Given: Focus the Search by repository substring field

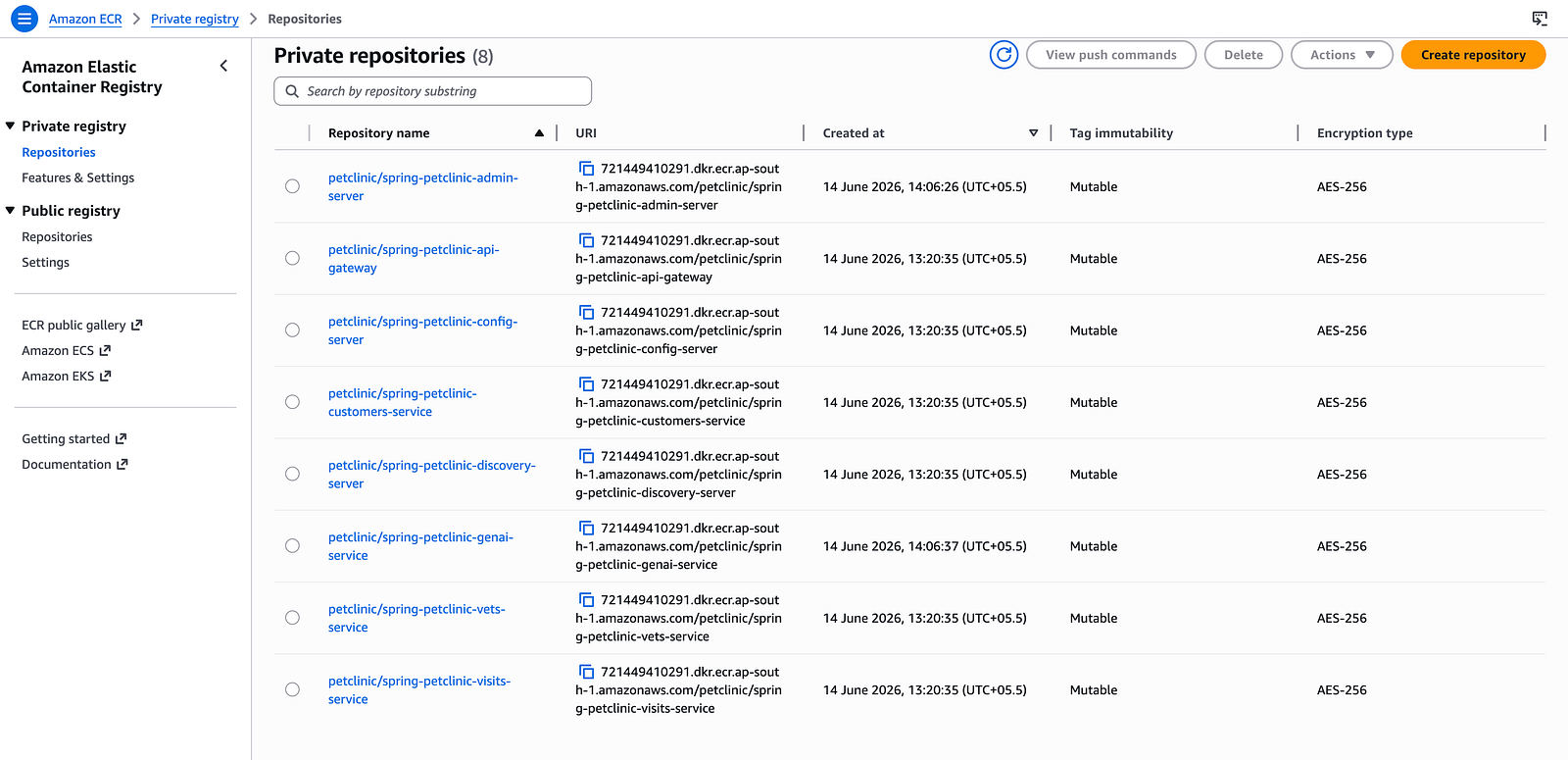Looking at the screenshot, I should tap(432, 91).
